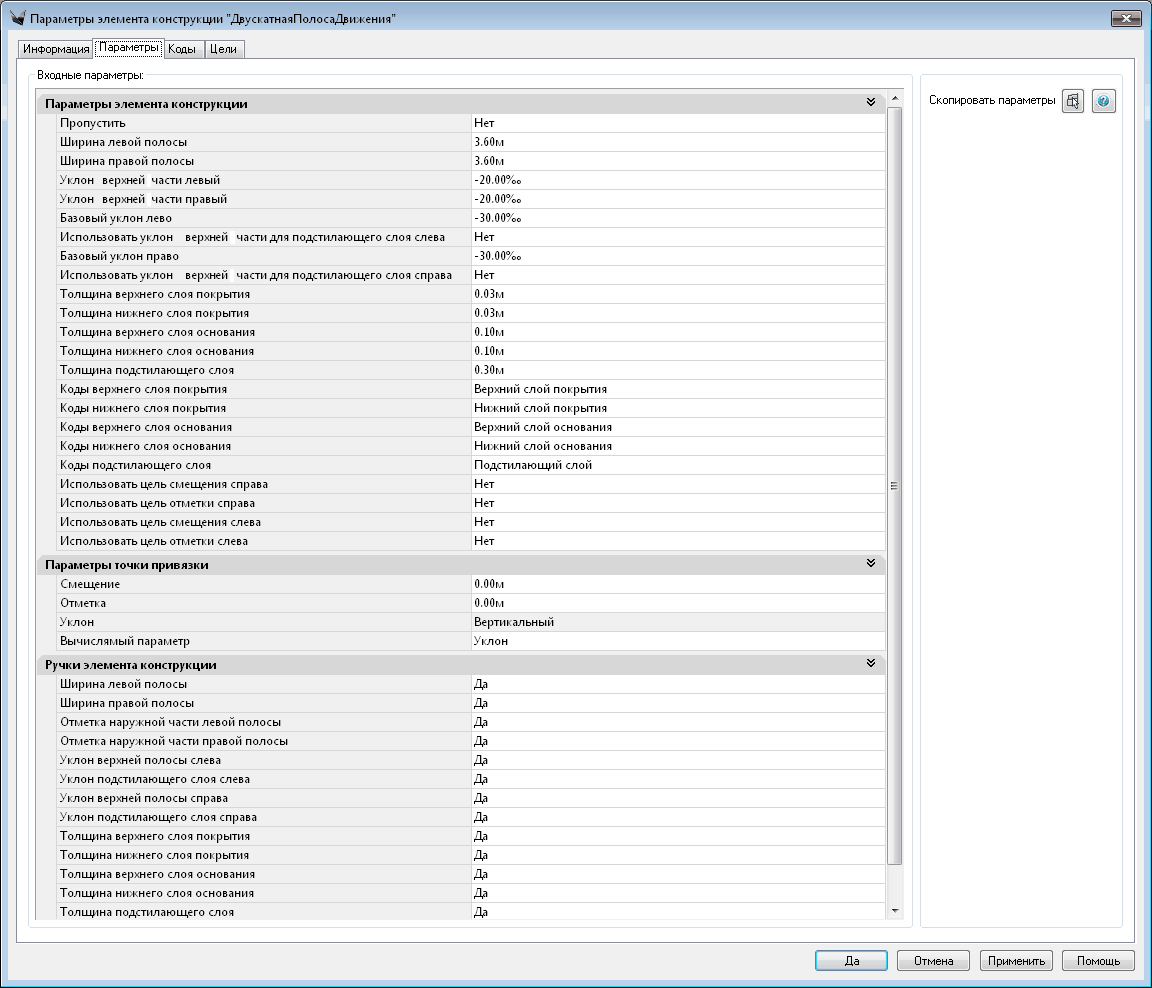The width and height of the screenshot is (1152, 988).
Task: Open the Коды tab
Action: 181,49
